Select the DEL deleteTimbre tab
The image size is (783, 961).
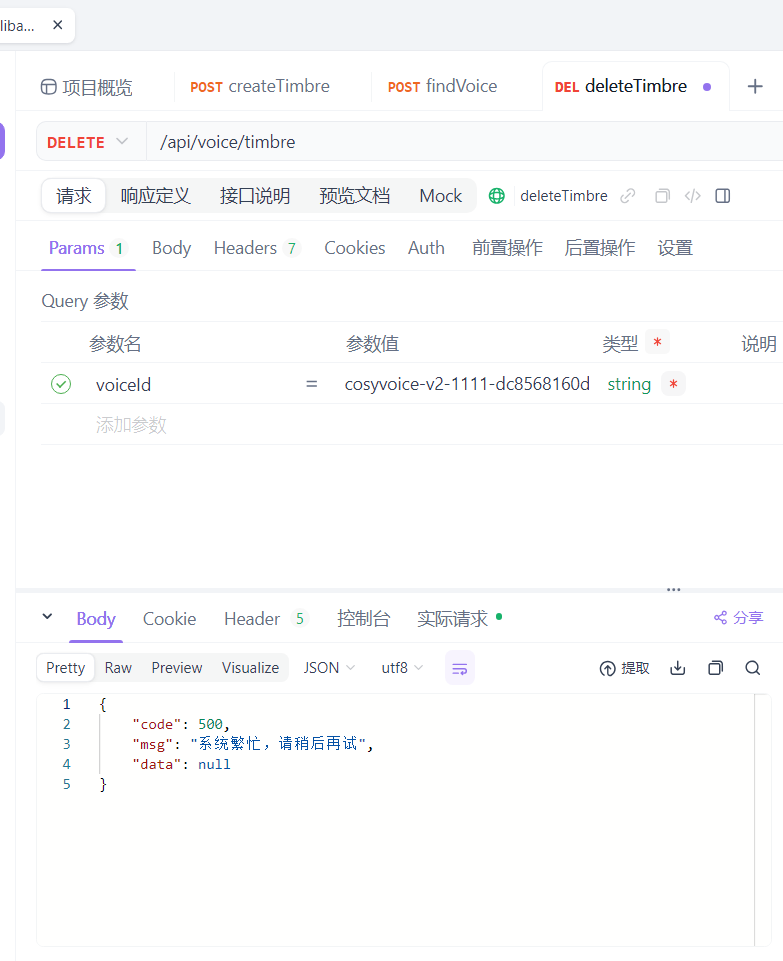pyautogui.click(x=621, y=86)
